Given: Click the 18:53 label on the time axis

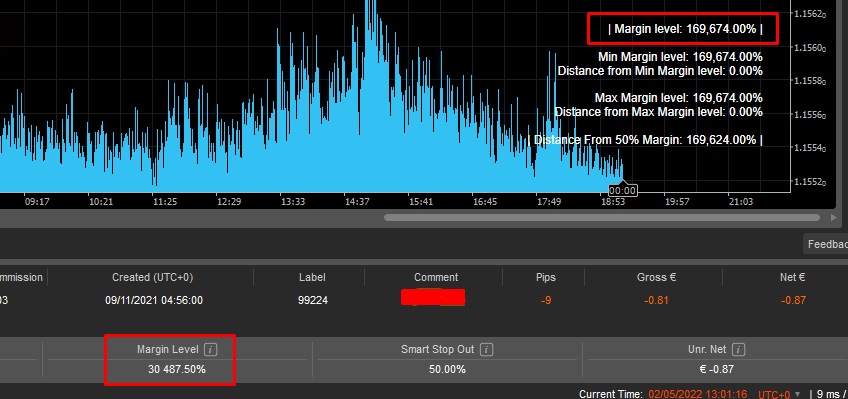Looking at the screenshot, I should [x=613, y=202].
